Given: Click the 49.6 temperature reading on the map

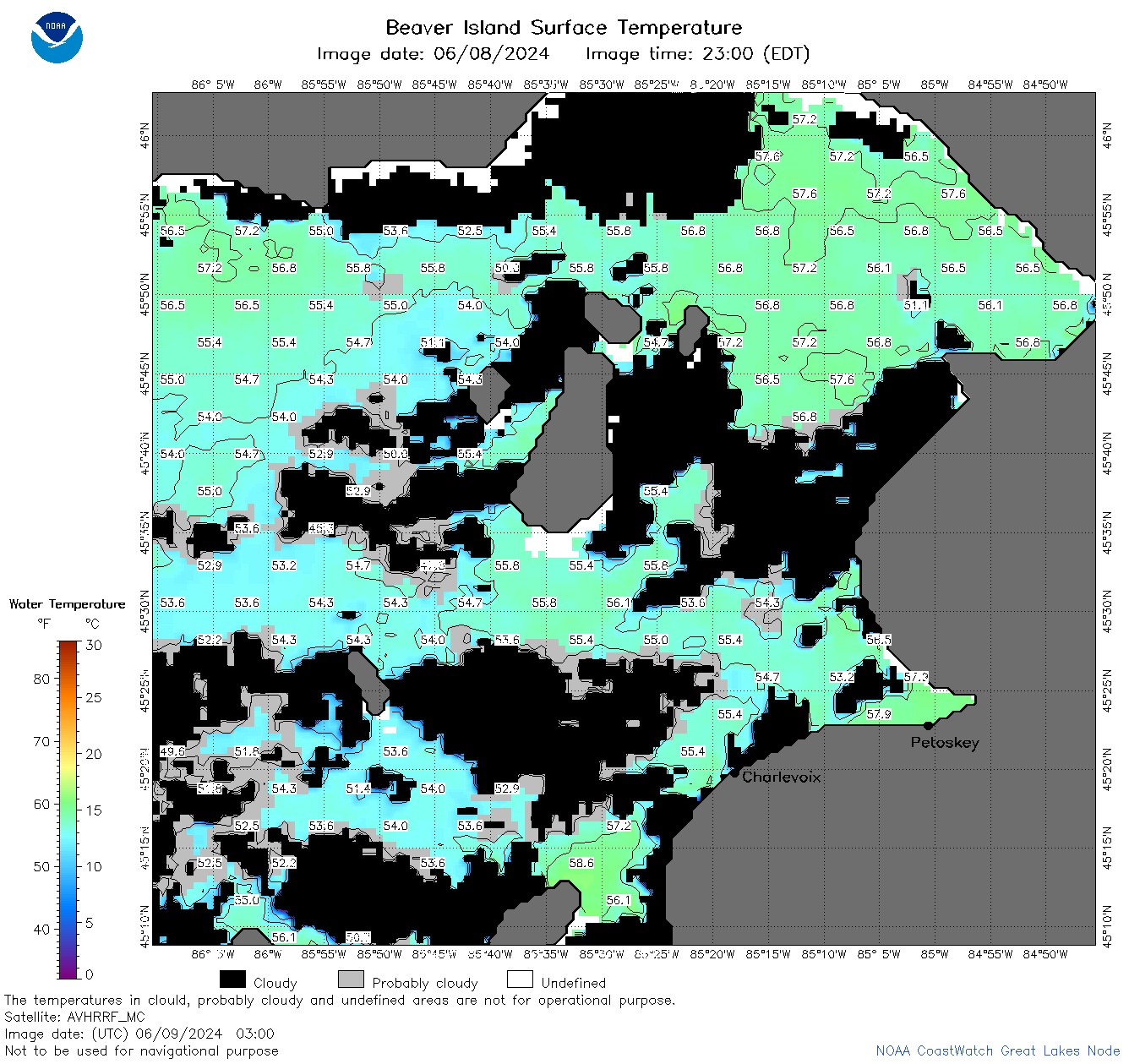Looking at the screenshot, I should (x=172, y=751).
